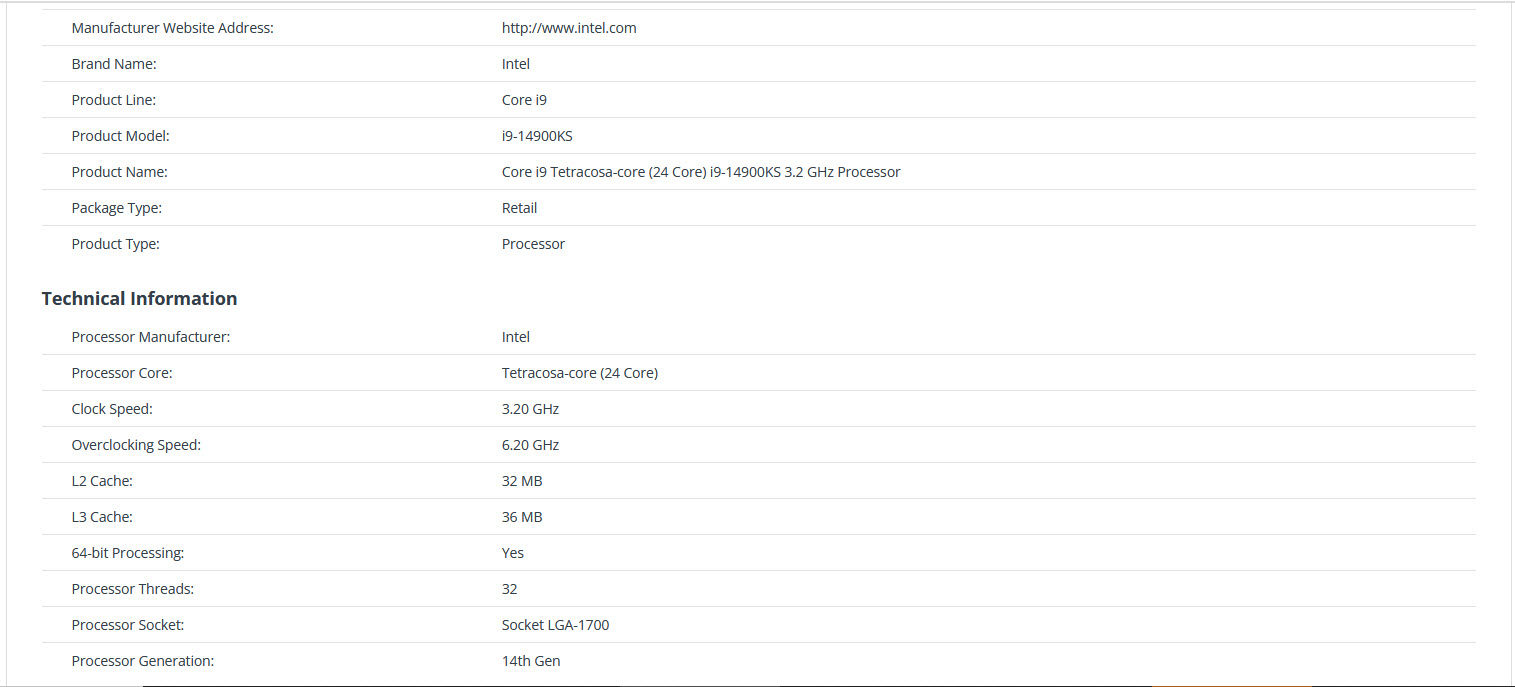Click the Processor Manufacturer value 'Intel'

coord(516,337)
